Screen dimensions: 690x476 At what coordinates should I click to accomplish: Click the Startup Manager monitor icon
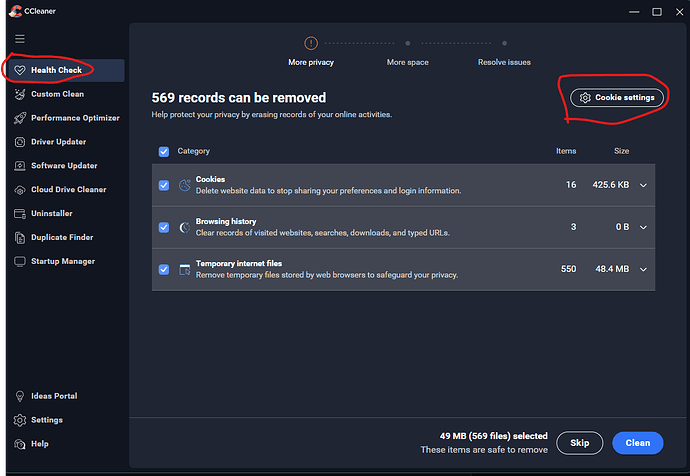pyautogui.click(x=20, y=262)
